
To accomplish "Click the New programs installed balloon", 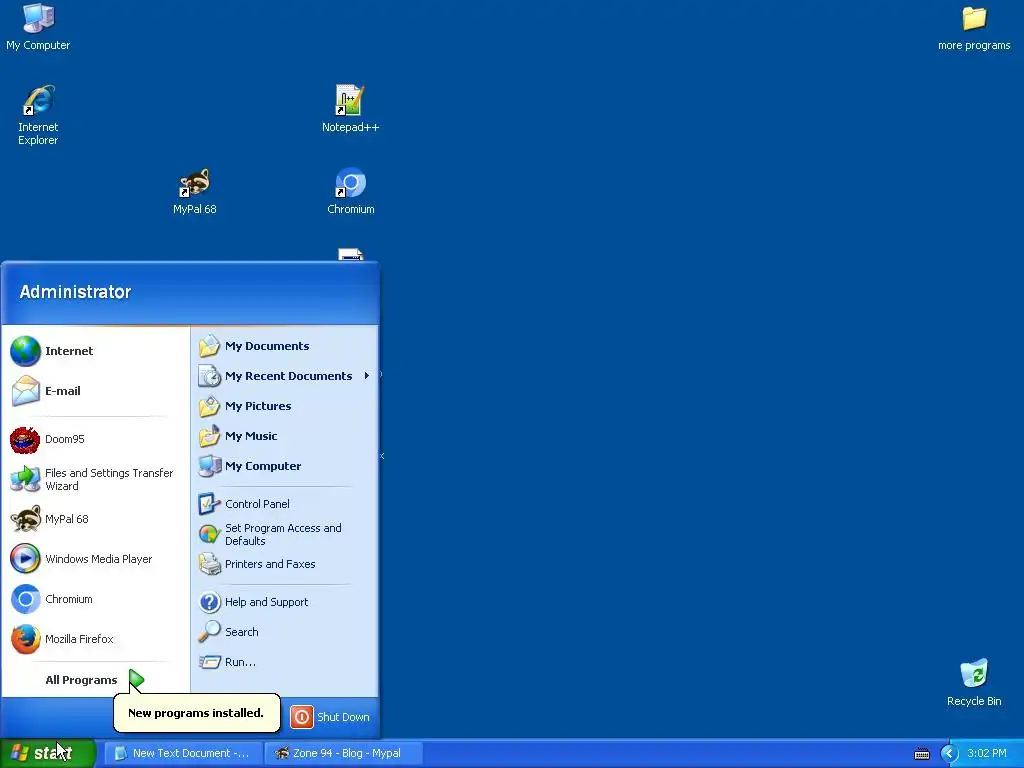I will tap(197, 713).
